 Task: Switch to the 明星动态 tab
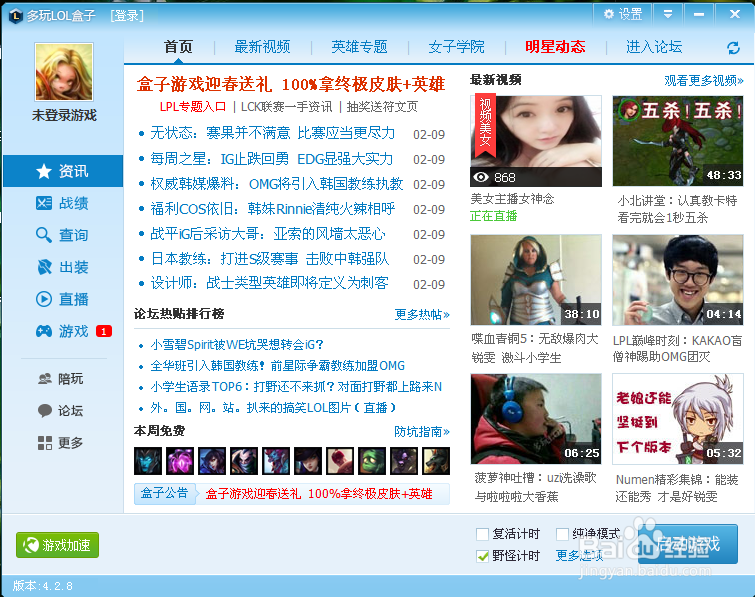click(x=555, y=47)
